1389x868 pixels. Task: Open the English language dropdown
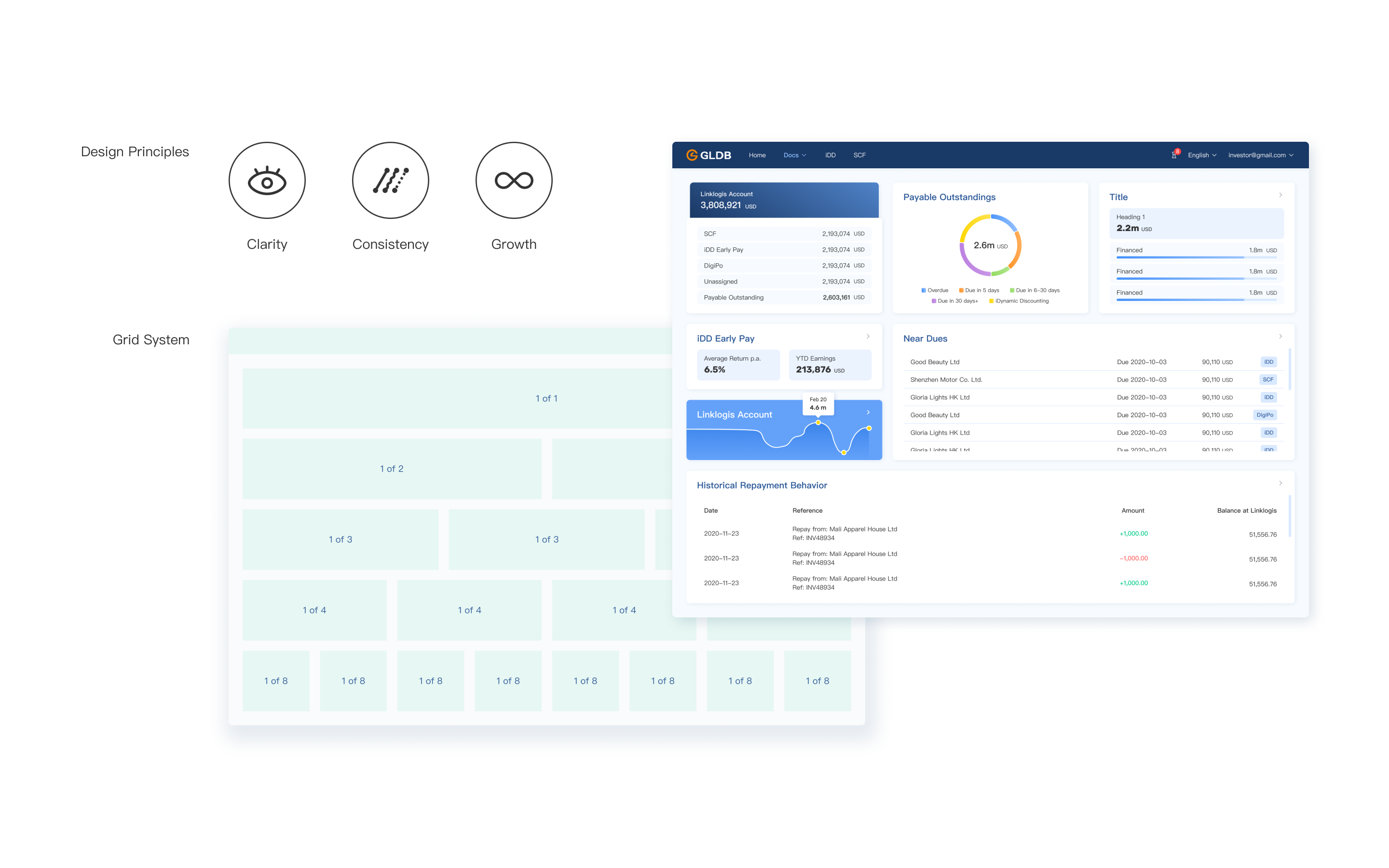[x=1202, y=155]
